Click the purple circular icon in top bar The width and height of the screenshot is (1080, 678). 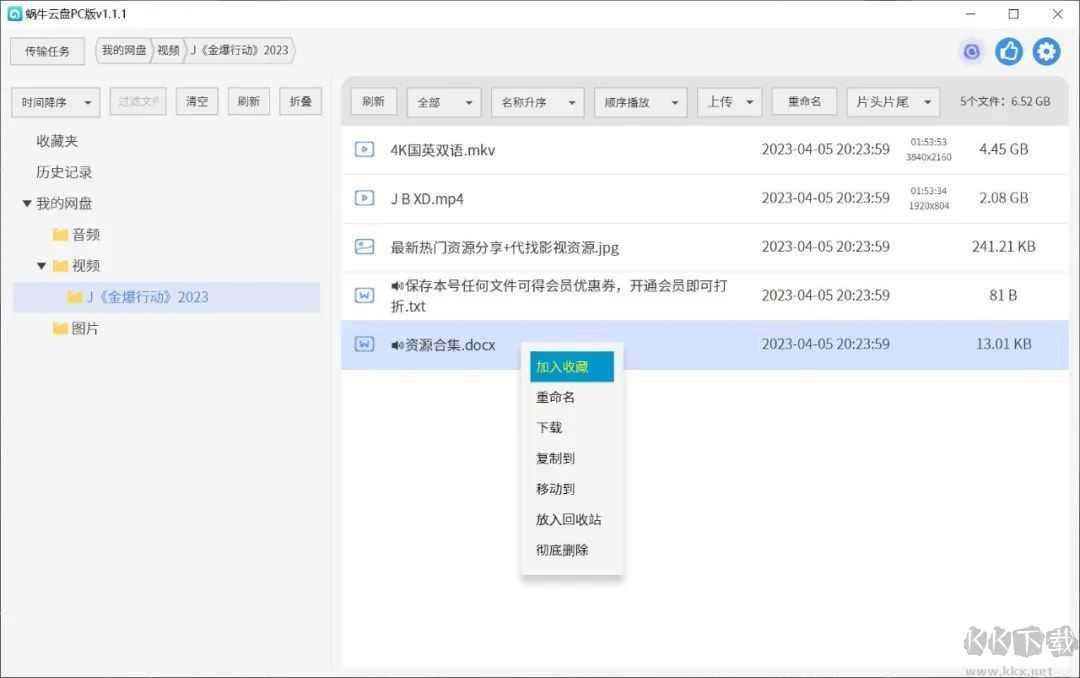coord(971,51)
